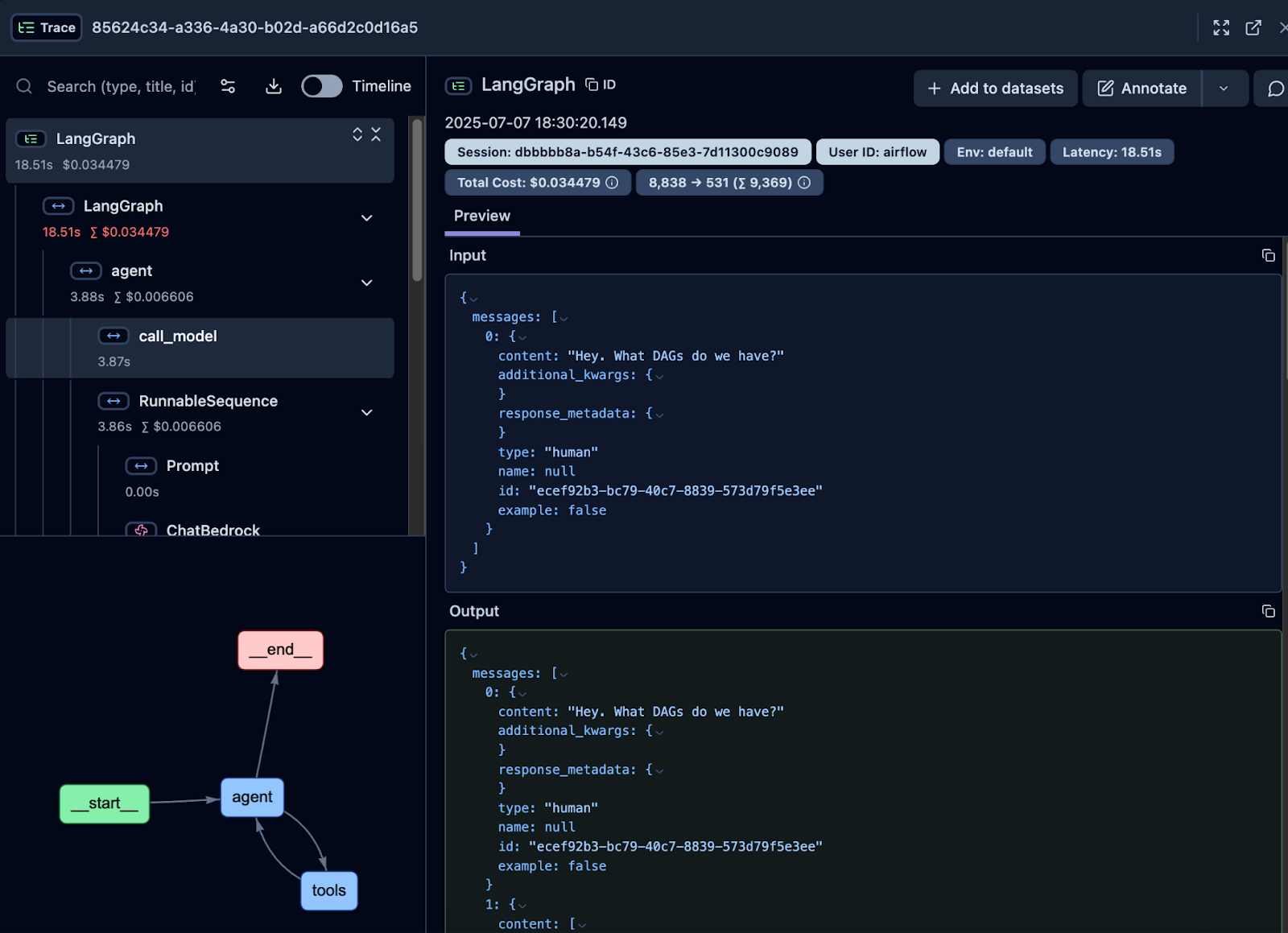Collapse Input messages array chevron
1288x933 pixels.
(x=563, y=319)
